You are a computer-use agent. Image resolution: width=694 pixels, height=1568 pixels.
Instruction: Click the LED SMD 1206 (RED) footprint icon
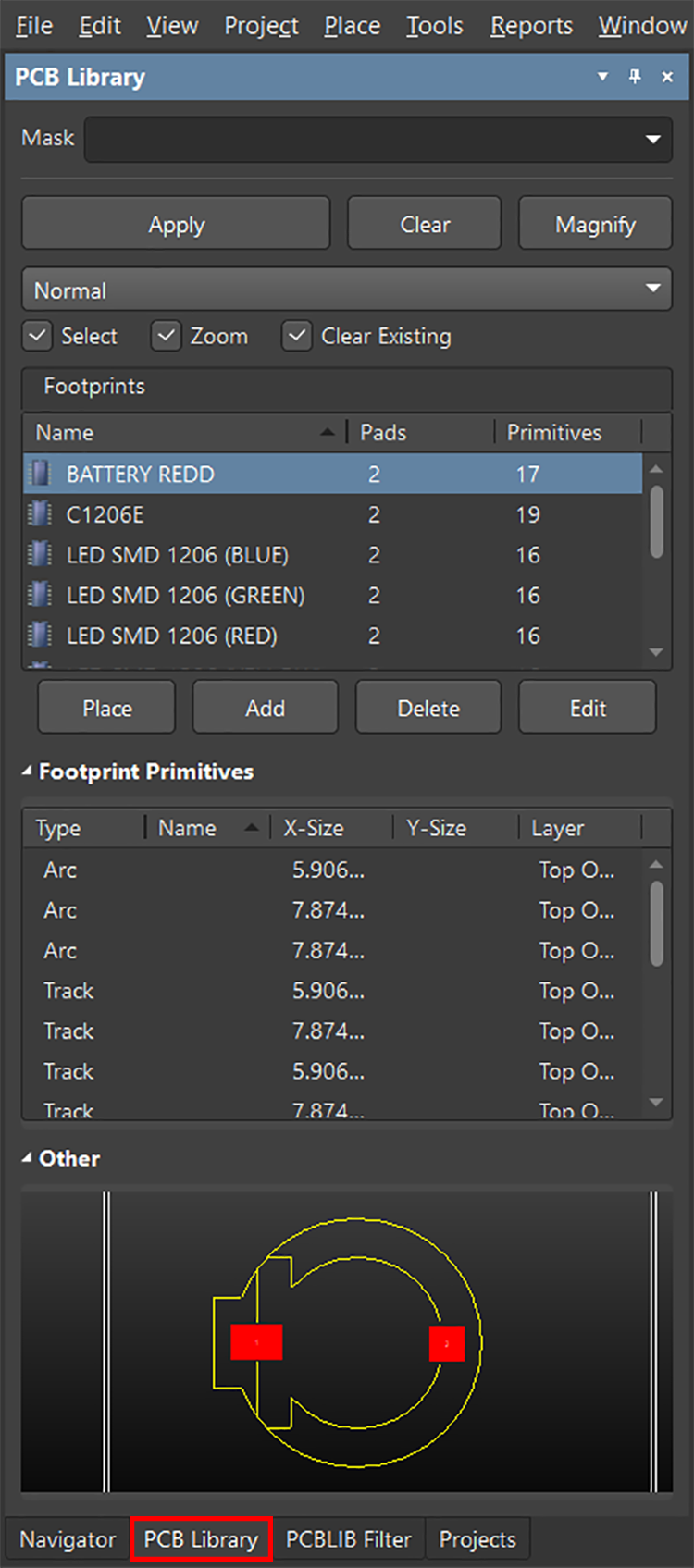(x=40, y=636)
